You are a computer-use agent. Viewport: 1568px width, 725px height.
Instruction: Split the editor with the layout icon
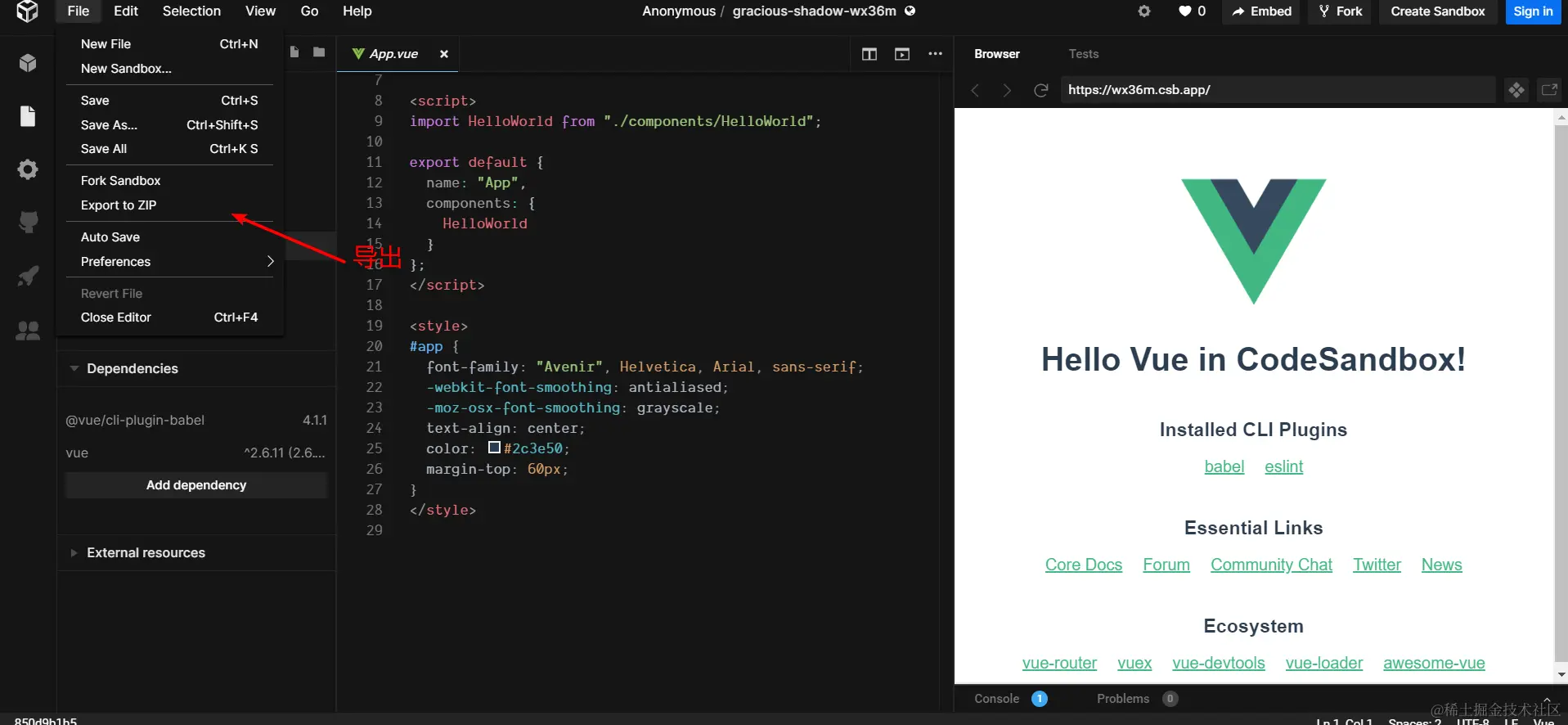[869, 54]
